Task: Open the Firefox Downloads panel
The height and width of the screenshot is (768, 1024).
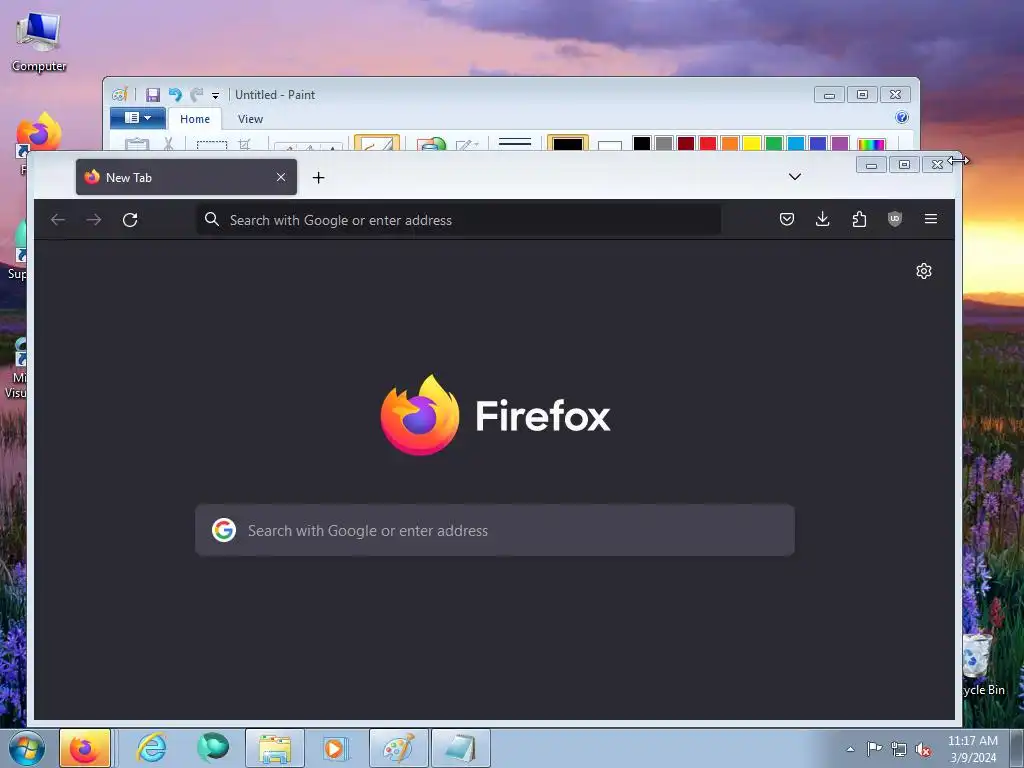Action: pos(823,219)
